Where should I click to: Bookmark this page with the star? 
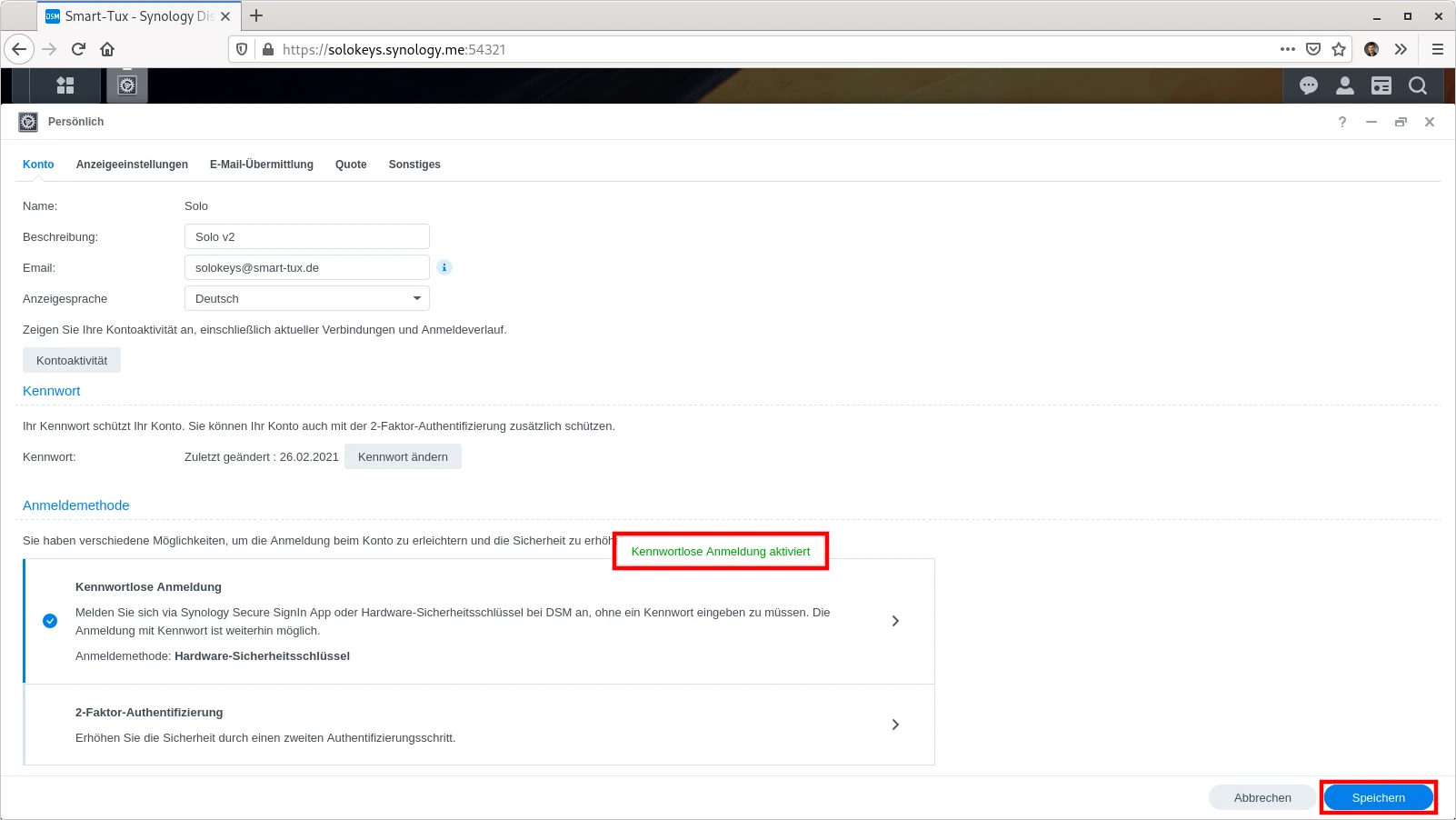click(x=1339, y=49)
